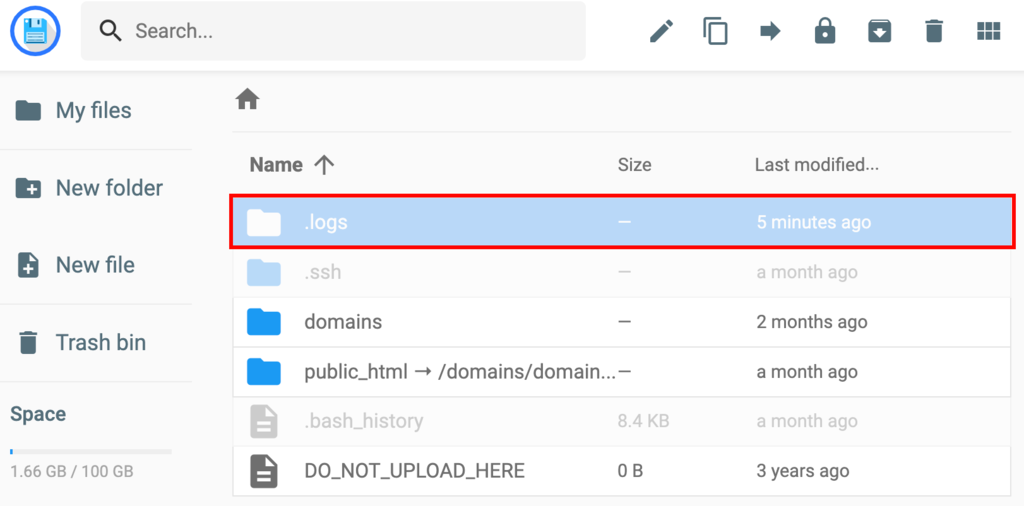Create a New folder
Screen dimensions: 1024x506
(108, 188)
